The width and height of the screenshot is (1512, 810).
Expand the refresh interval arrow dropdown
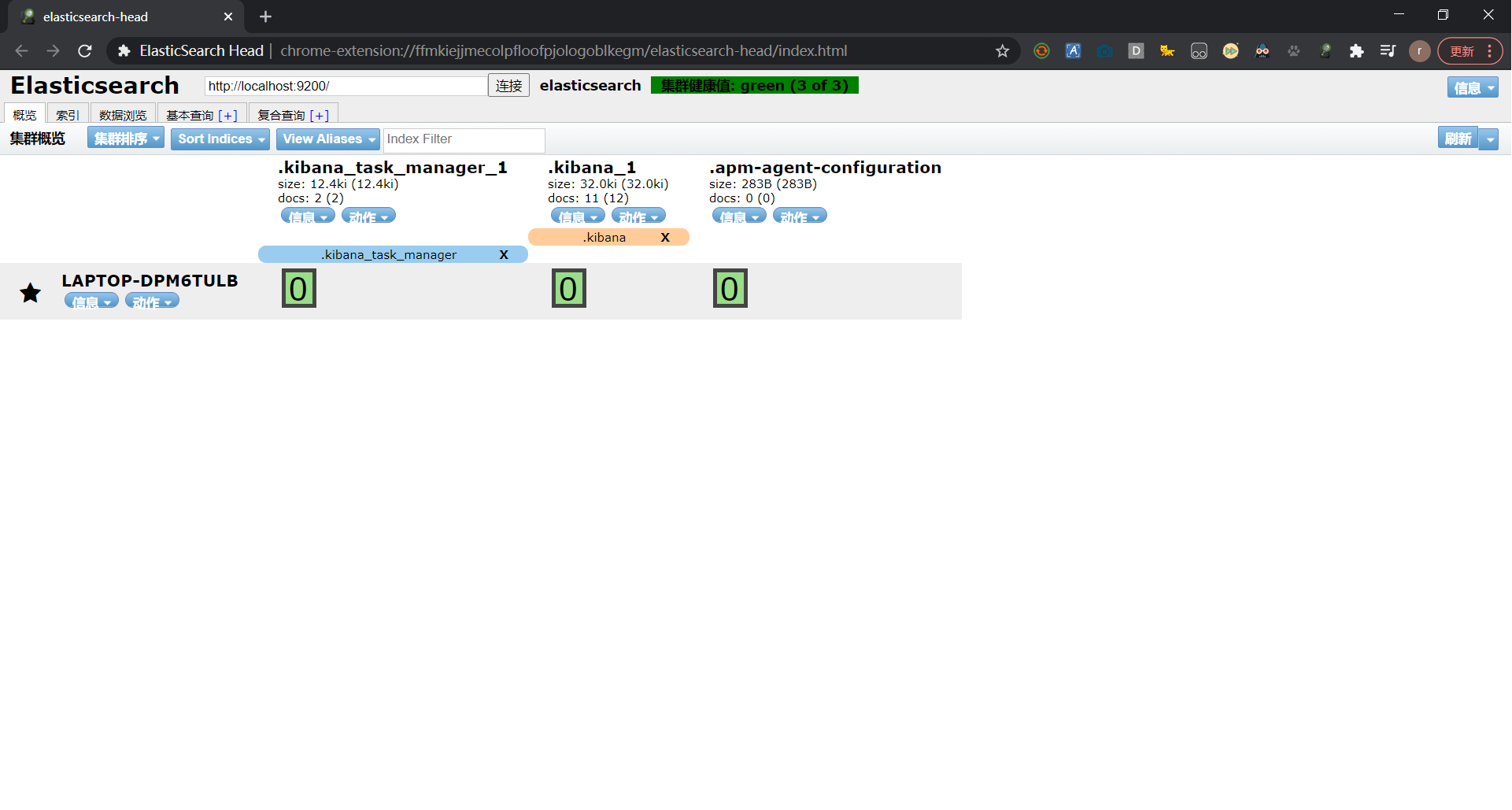tap(1488, 139)
